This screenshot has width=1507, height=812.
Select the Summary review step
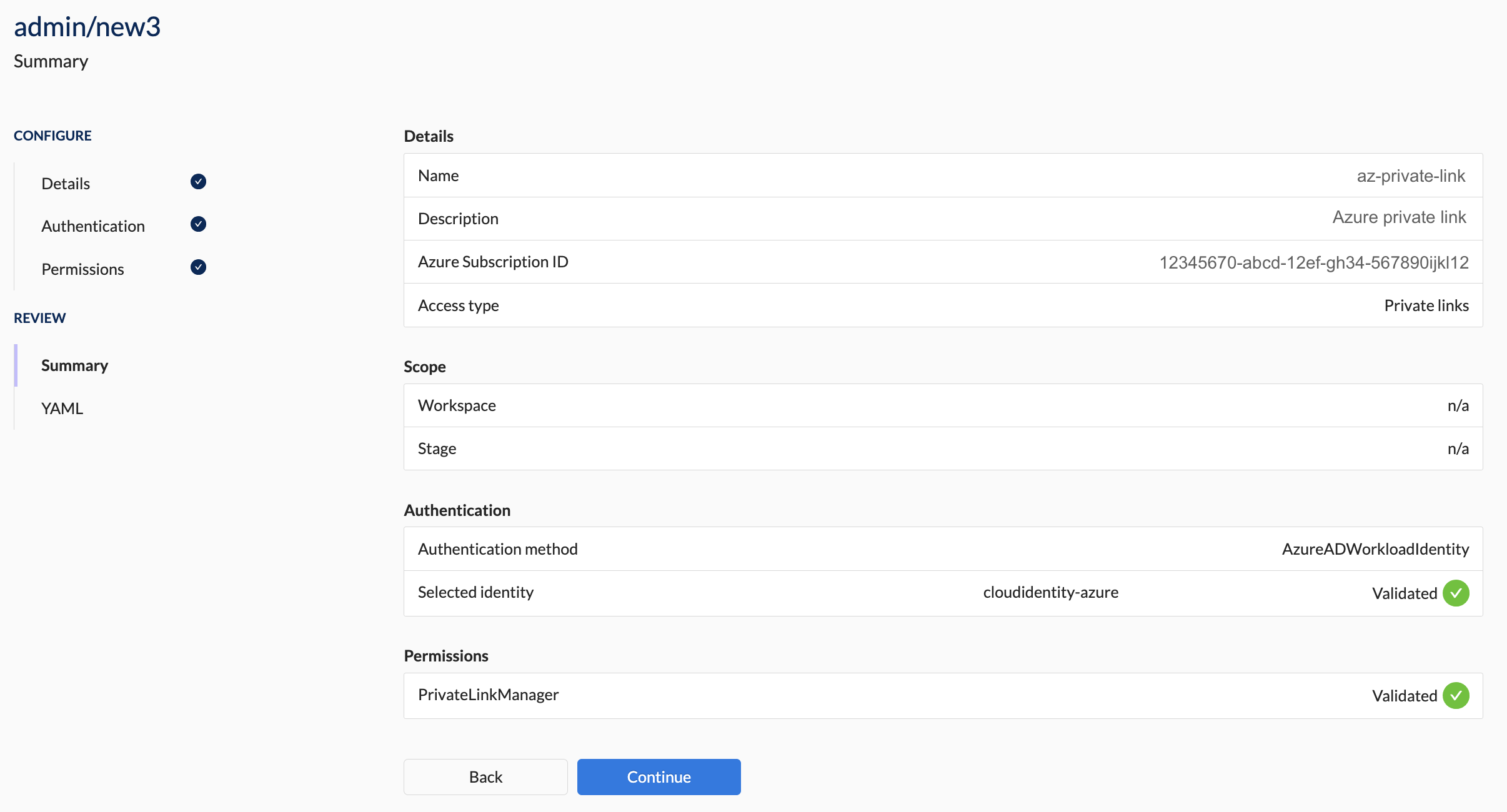coord(74,365)
